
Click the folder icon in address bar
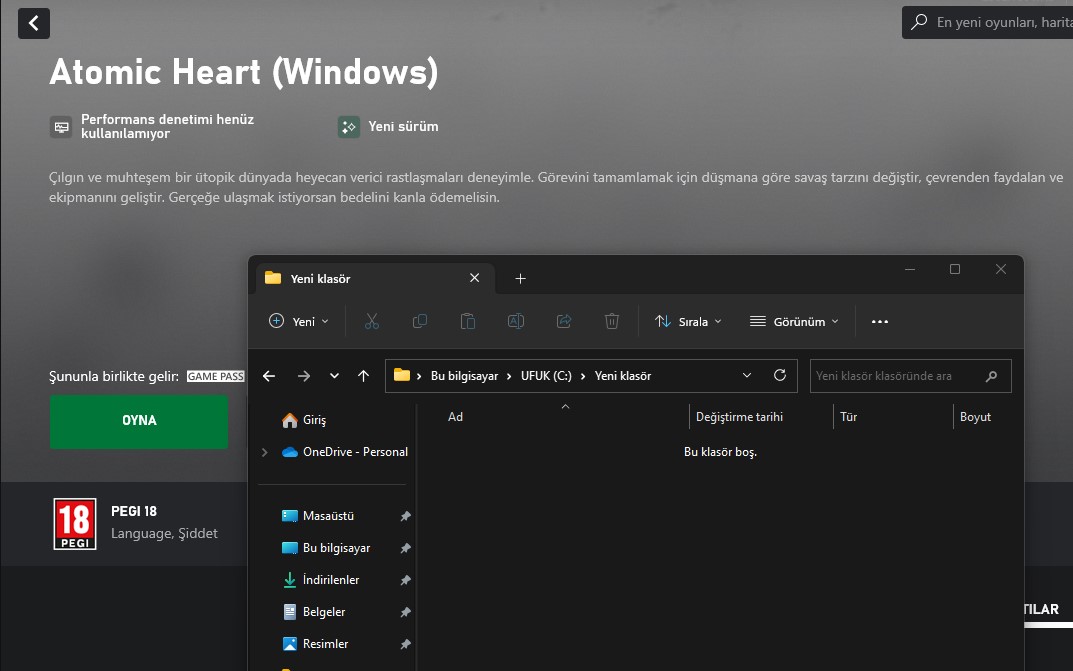[x=402, y=375]
